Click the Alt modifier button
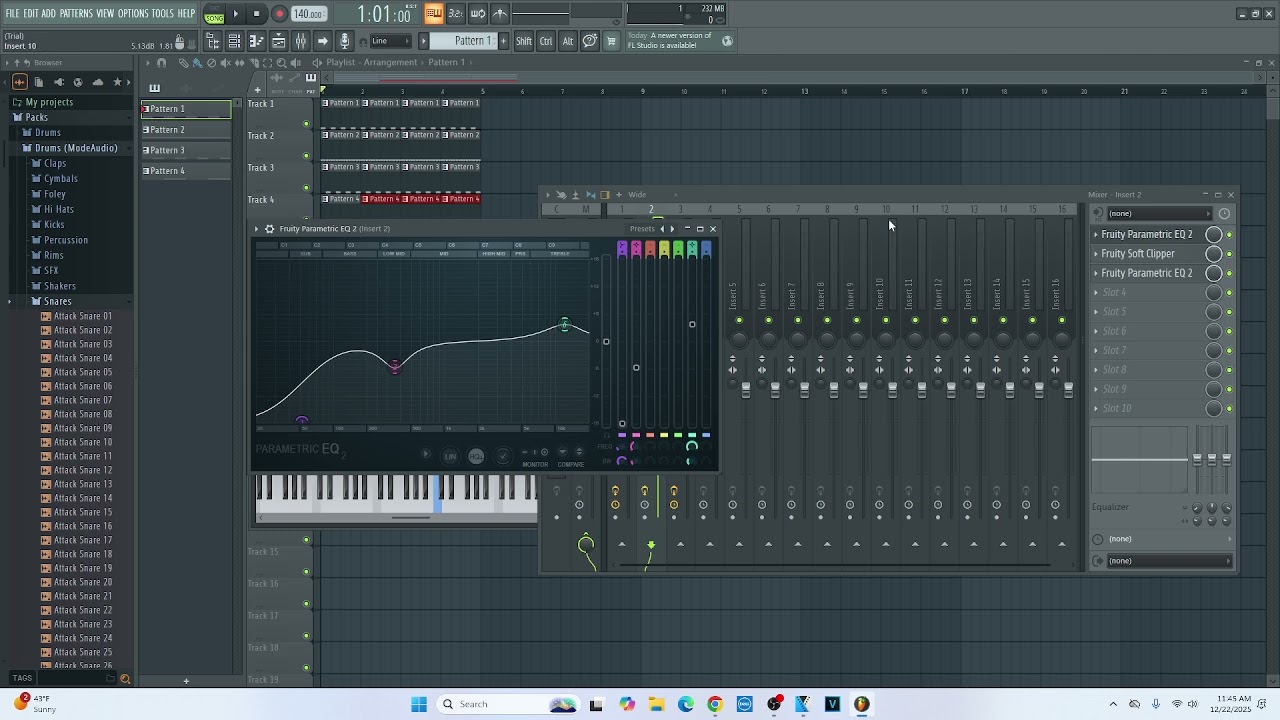The height and width of the screenshot is (720, 1280). (x=568, y=41)
